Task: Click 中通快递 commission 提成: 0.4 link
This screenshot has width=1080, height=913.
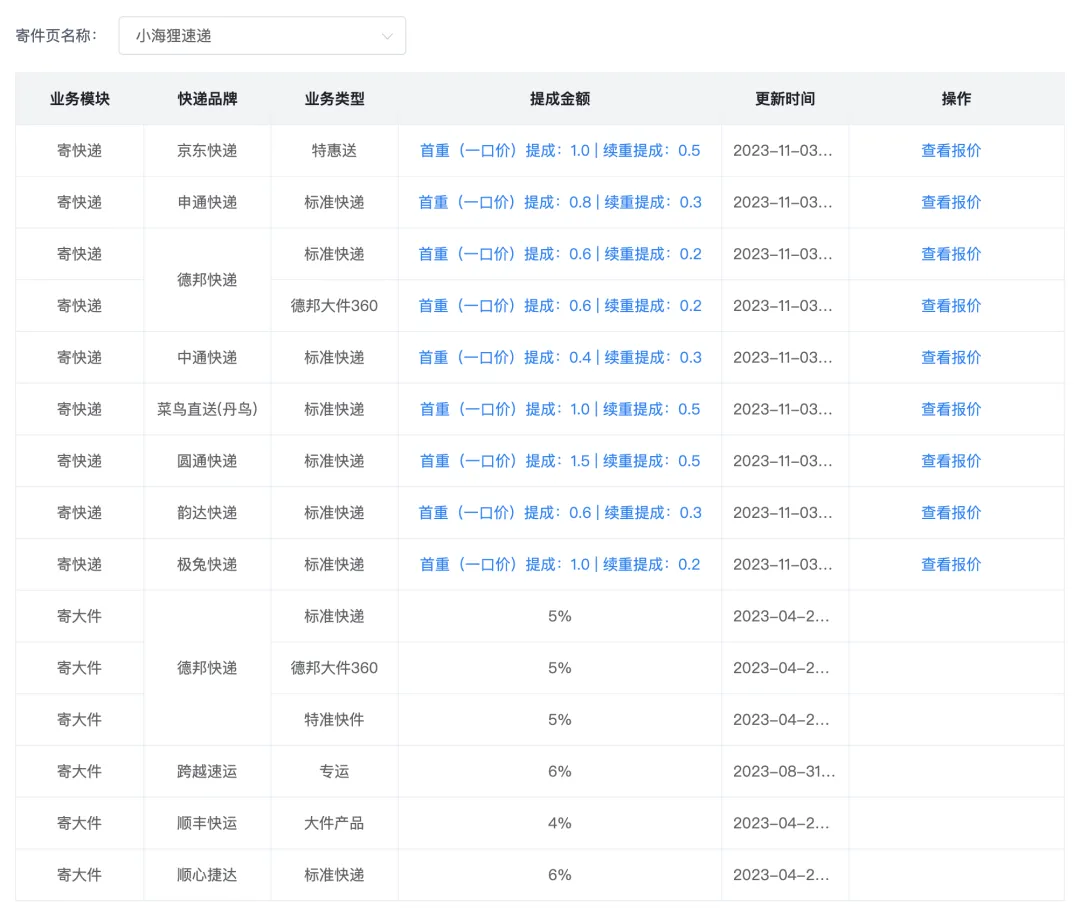Action: point(560,357)
